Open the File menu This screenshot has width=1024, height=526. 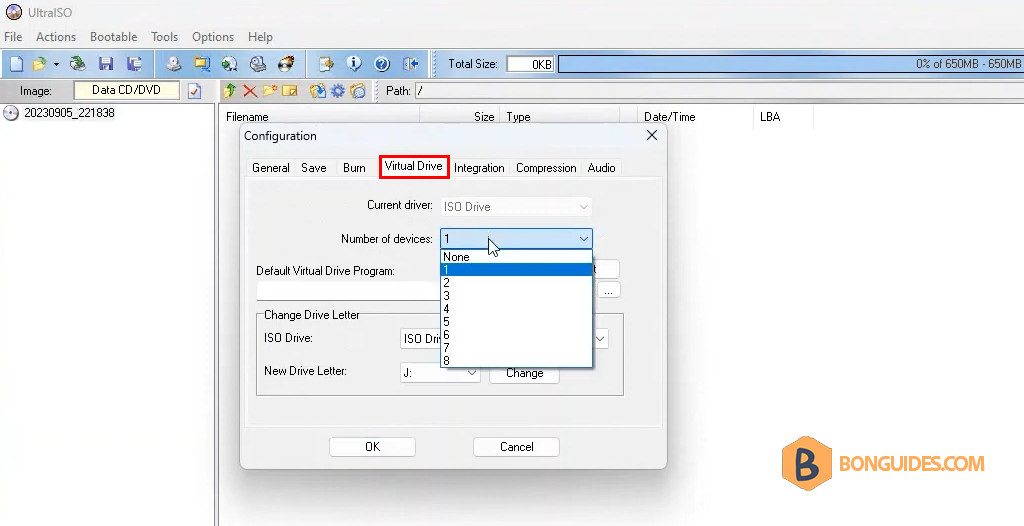(13, 37)
